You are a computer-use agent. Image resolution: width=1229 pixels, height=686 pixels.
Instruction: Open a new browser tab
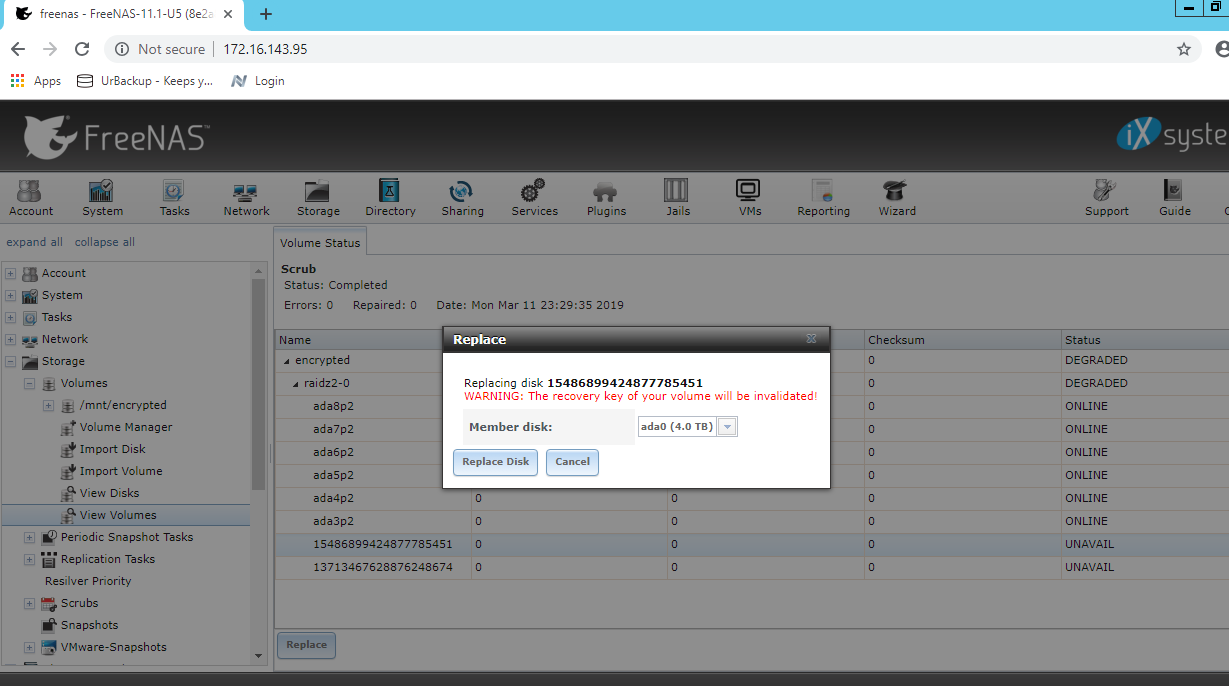coord(266,14)
